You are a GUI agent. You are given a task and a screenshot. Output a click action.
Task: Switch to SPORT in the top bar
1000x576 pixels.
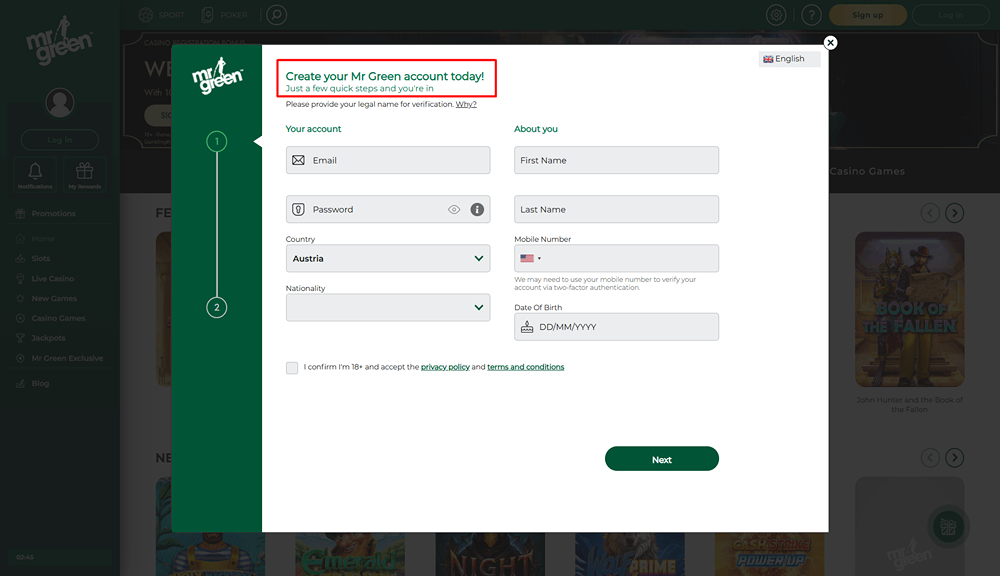tap(162, 15)
